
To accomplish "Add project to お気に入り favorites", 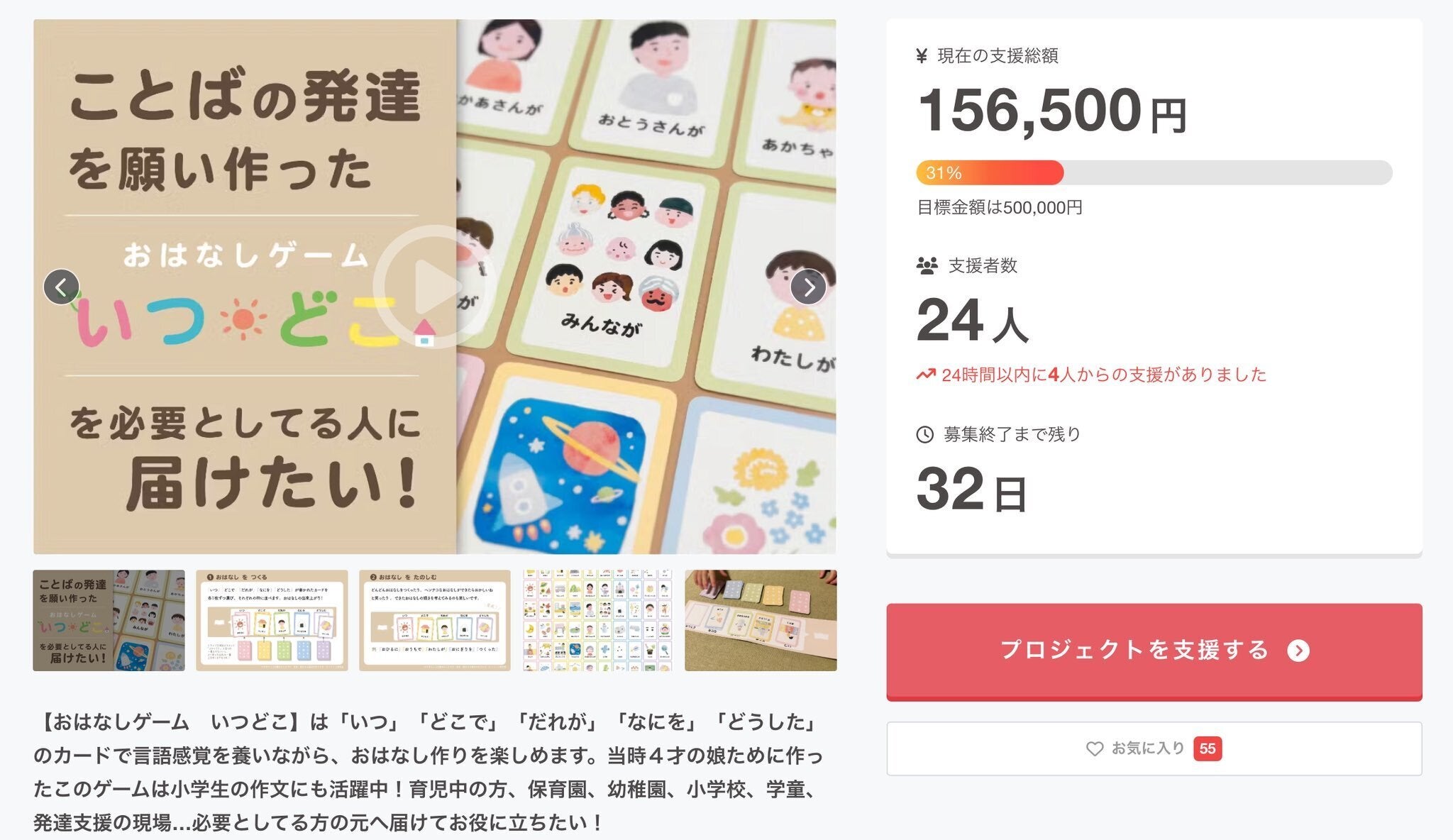I will pyautogui.click(x=1154, y=748).
